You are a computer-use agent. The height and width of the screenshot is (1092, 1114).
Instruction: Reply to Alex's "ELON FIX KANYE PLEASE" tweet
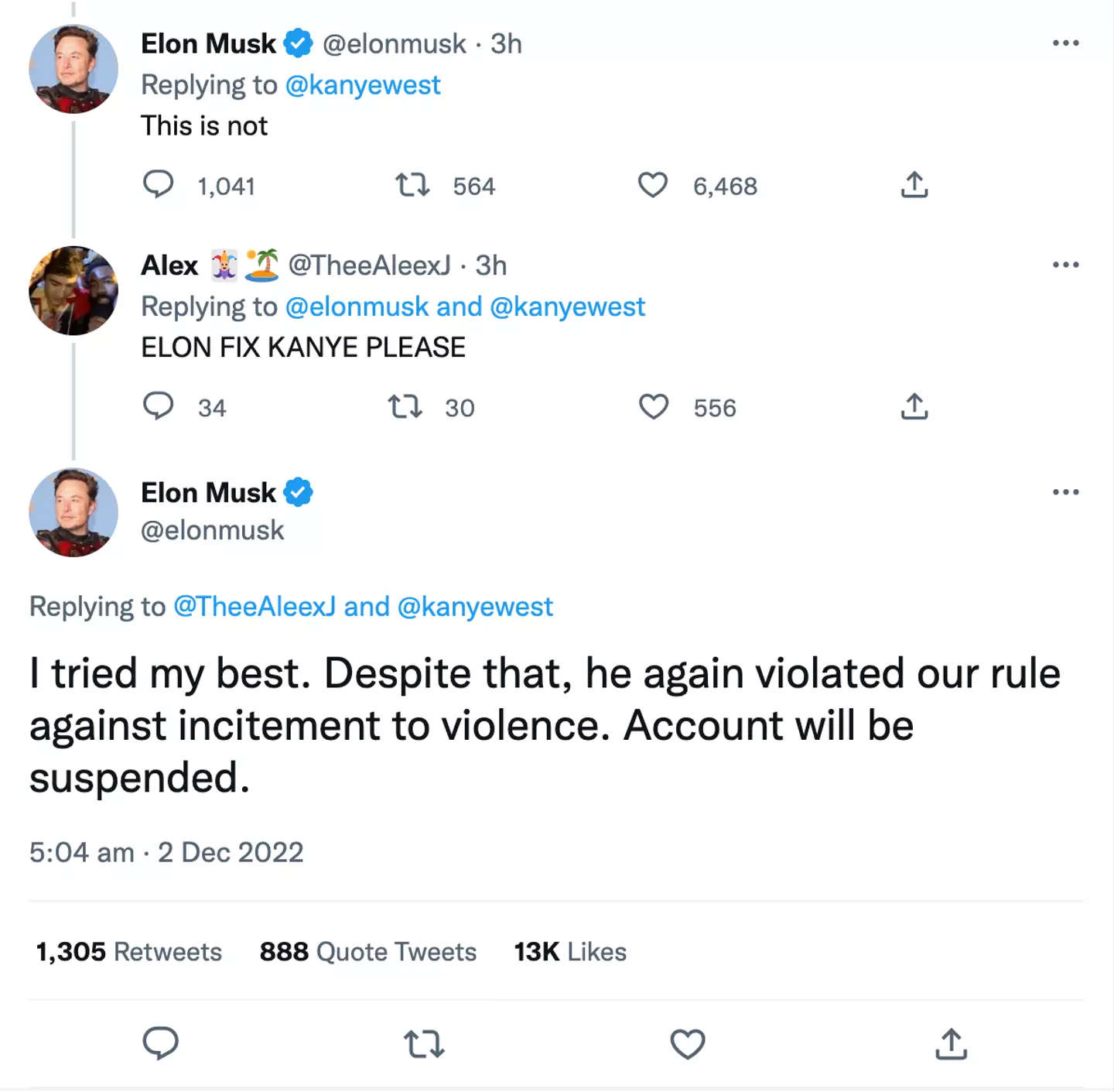[x=159, y=407]
